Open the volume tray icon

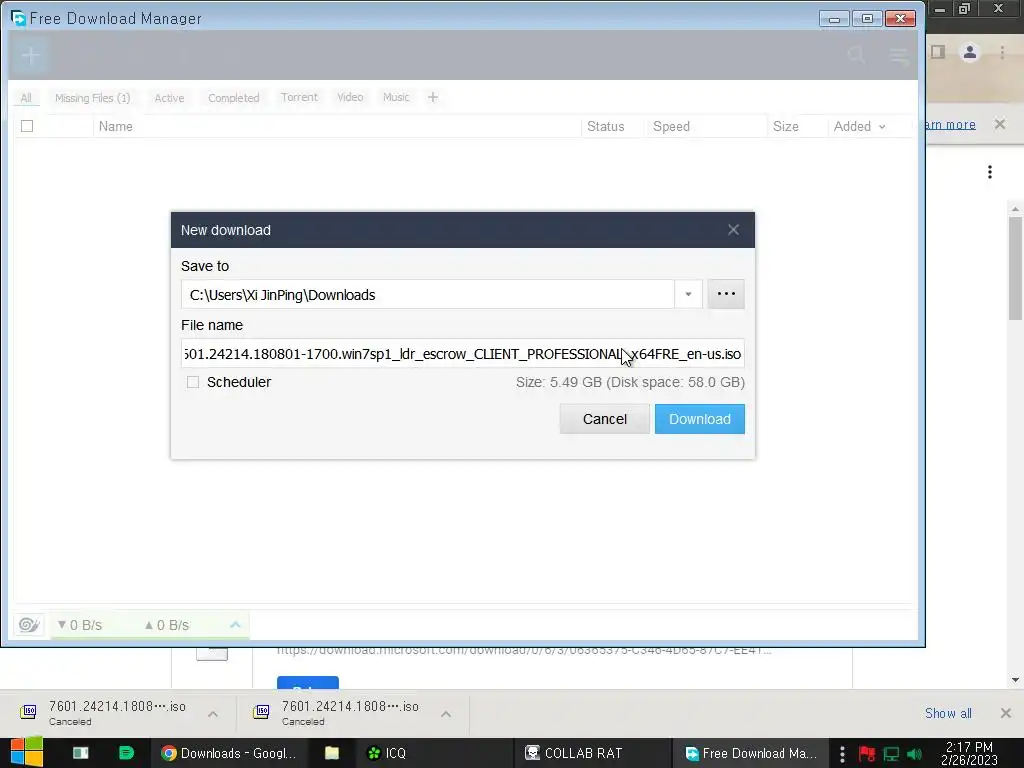coord(914,754)
